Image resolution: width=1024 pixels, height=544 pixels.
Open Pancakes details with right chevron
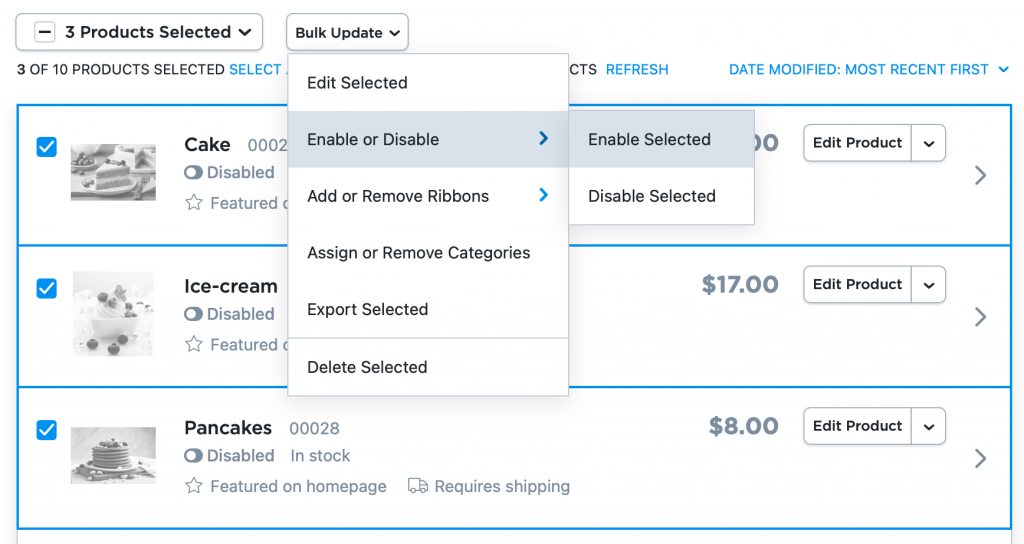(x=980, y=458)
